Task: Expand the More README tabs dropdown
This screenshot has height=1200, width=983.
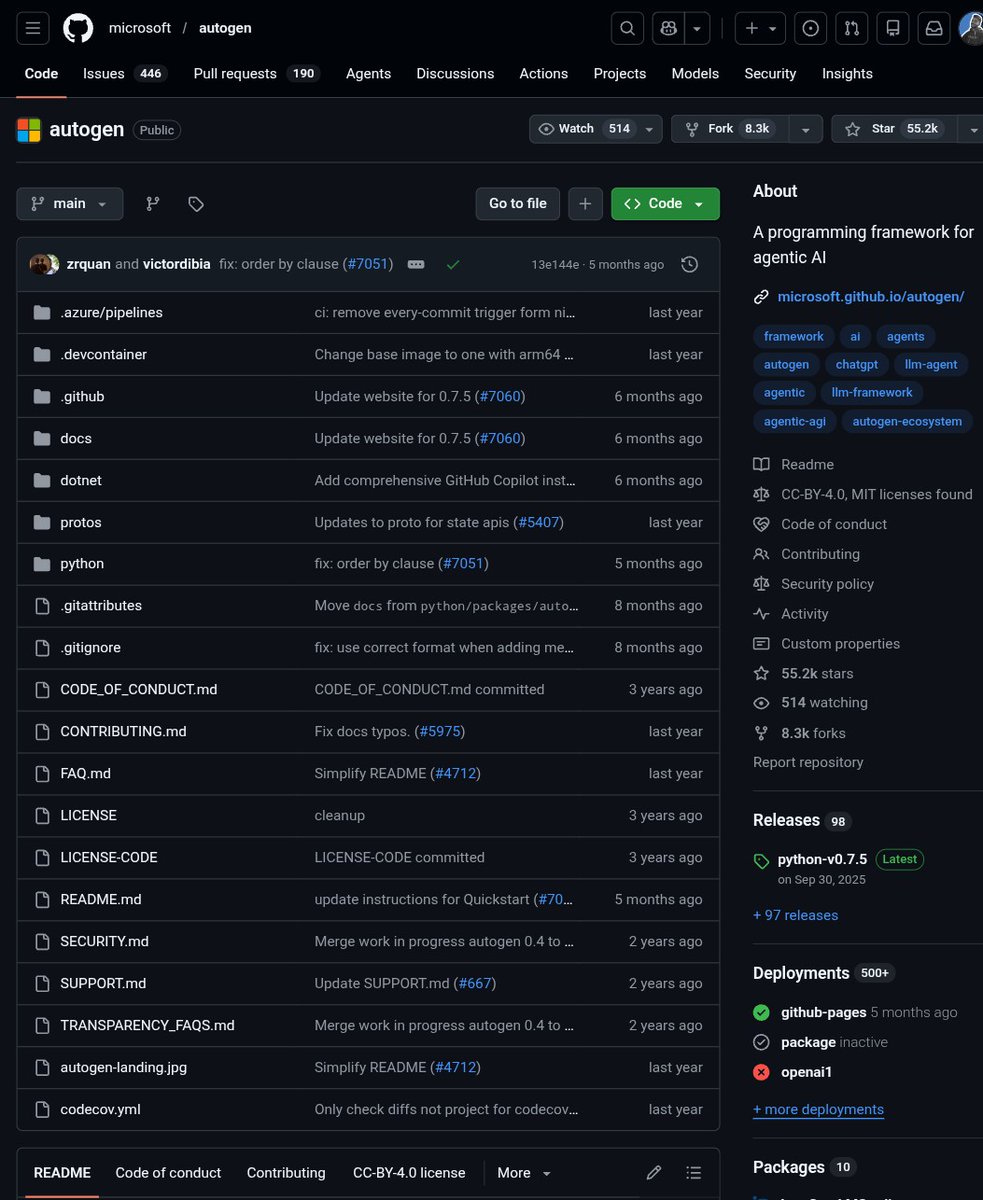Action: tap(524, 1173)
